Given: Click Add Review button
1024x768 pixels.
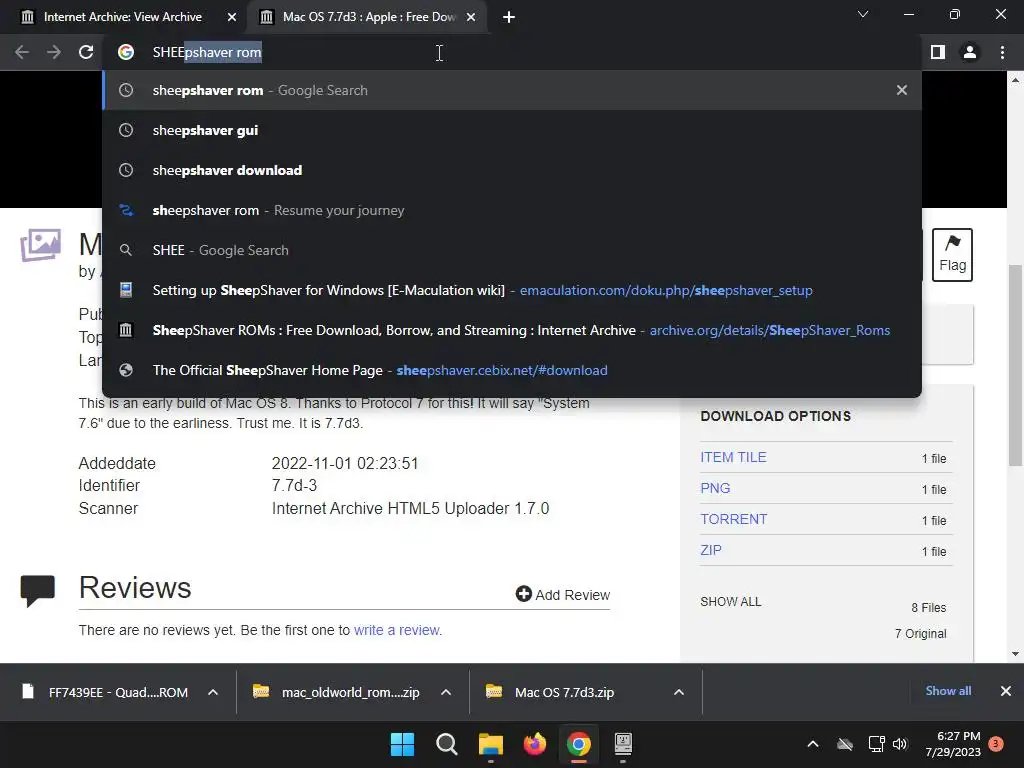Looking at the screenshot, I should 562,594.
